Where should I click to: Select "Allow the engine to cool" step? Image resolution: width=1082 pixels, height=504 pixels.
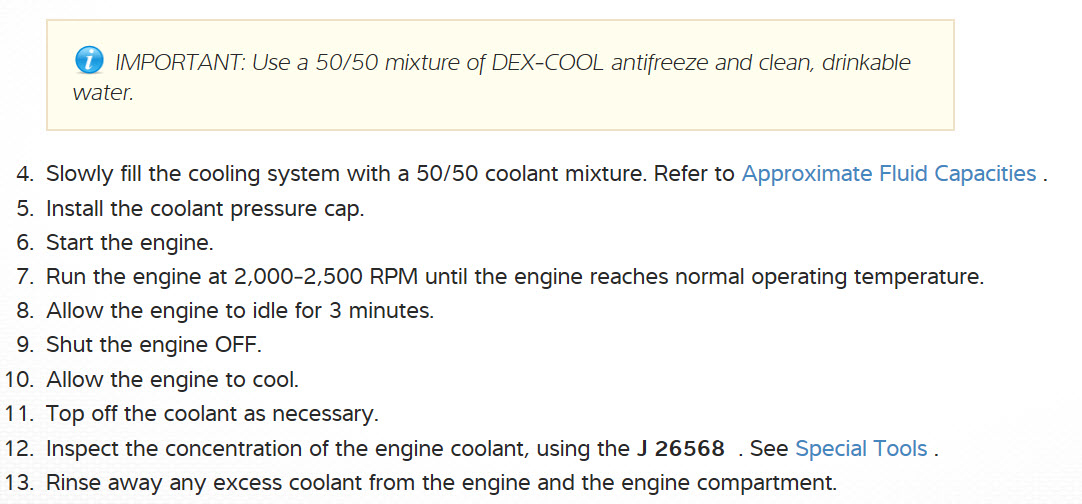[172, 380]
